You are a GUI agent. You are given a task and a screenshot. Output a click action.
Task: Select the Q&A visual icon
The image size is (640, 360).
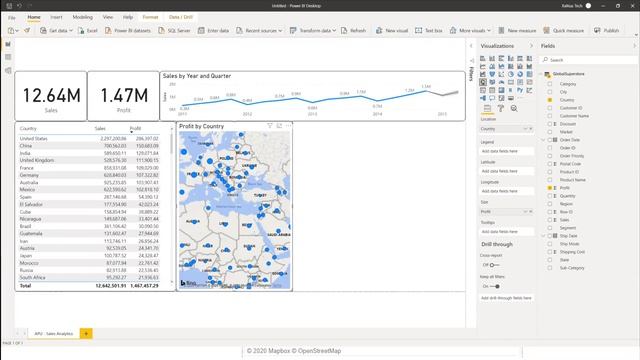coord(492,98)
